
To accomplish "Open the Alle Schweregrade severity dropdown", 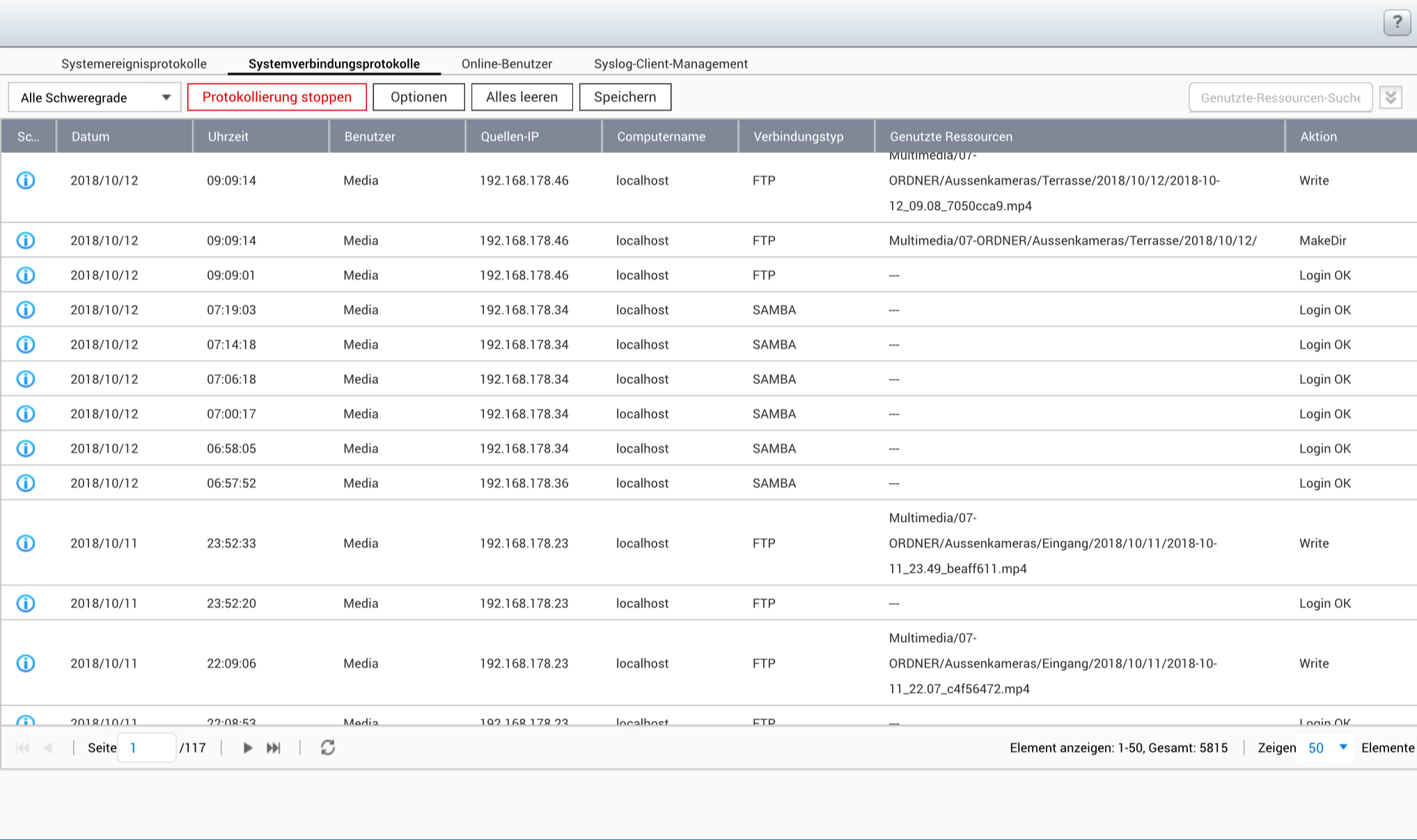I will click(x=95, y=97).
